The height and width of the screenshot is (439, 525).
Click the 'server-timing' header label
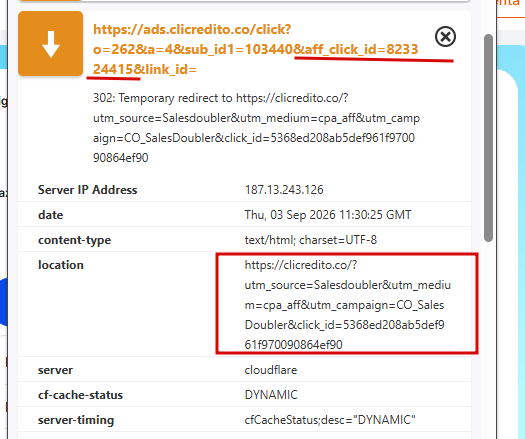click(76, 420)
